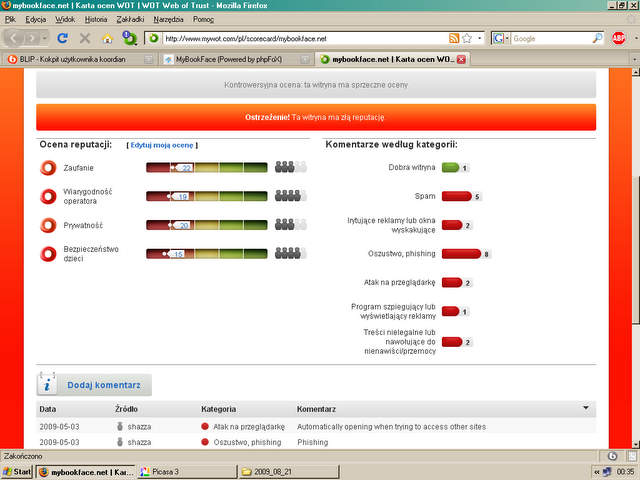The height and width of the screenshot is (480, 640).
Task: Click the Back navigation arrow
Action: [13, 38]
